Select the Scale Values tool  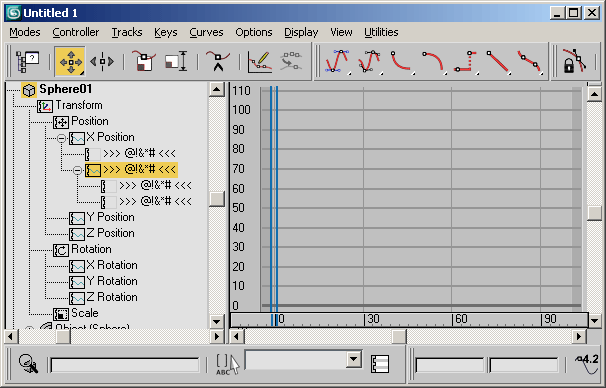coord(176,61)
